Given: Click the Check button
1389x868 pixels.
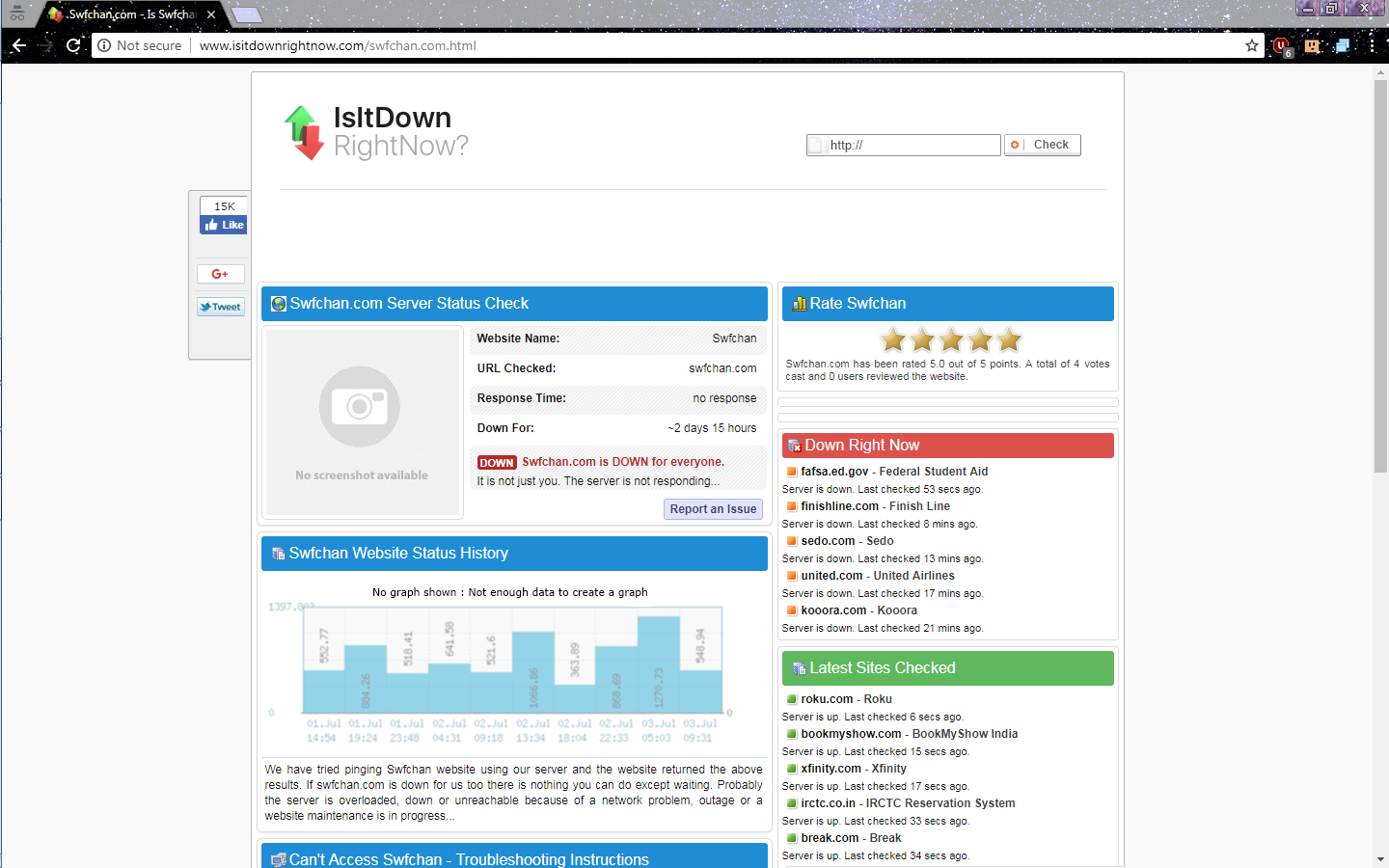Looking at the screenshot, I should point(1043,145).
